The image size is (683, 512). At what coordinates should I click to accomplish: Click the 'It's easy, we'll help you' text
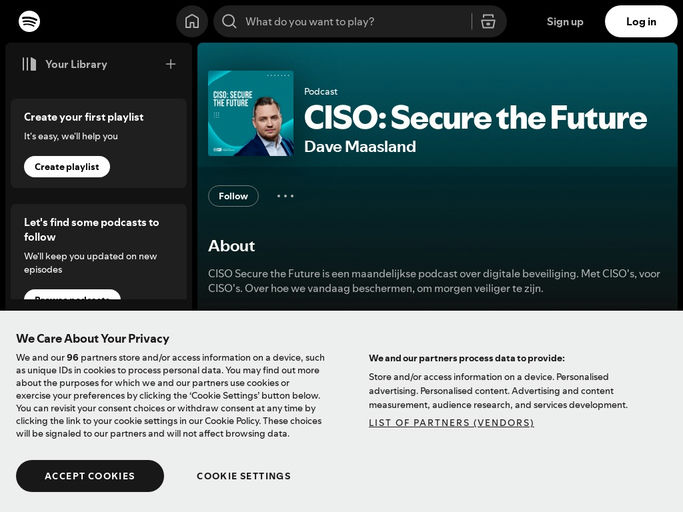(71, 136)
